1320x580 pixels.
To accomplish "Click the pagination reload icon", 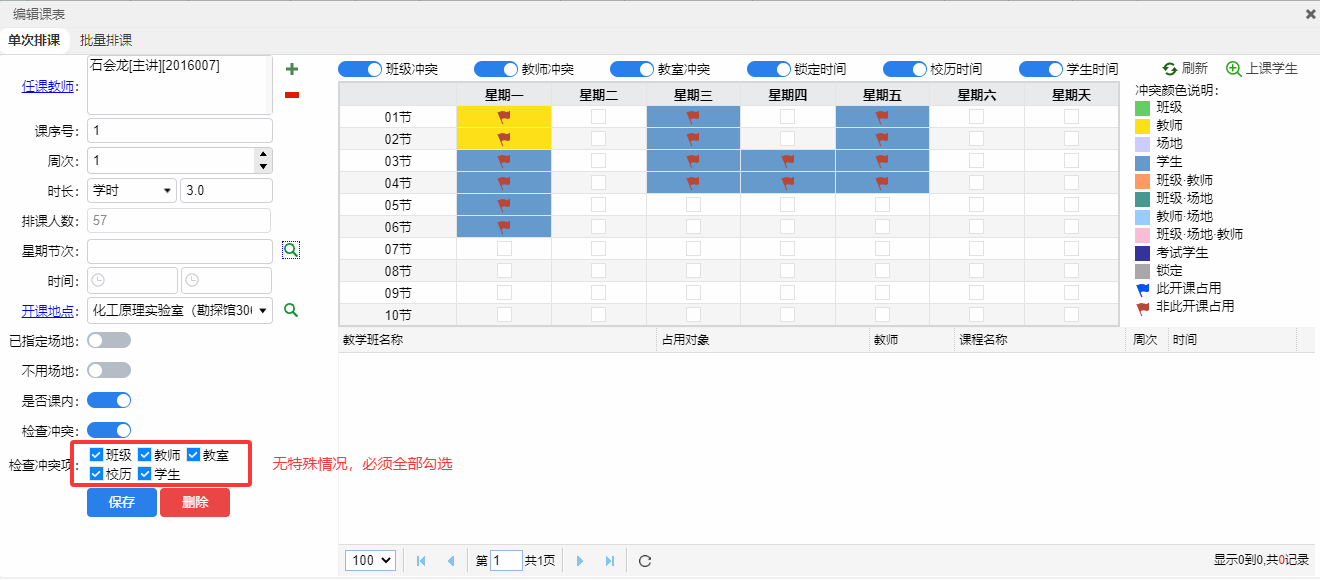I will [645, 561].
